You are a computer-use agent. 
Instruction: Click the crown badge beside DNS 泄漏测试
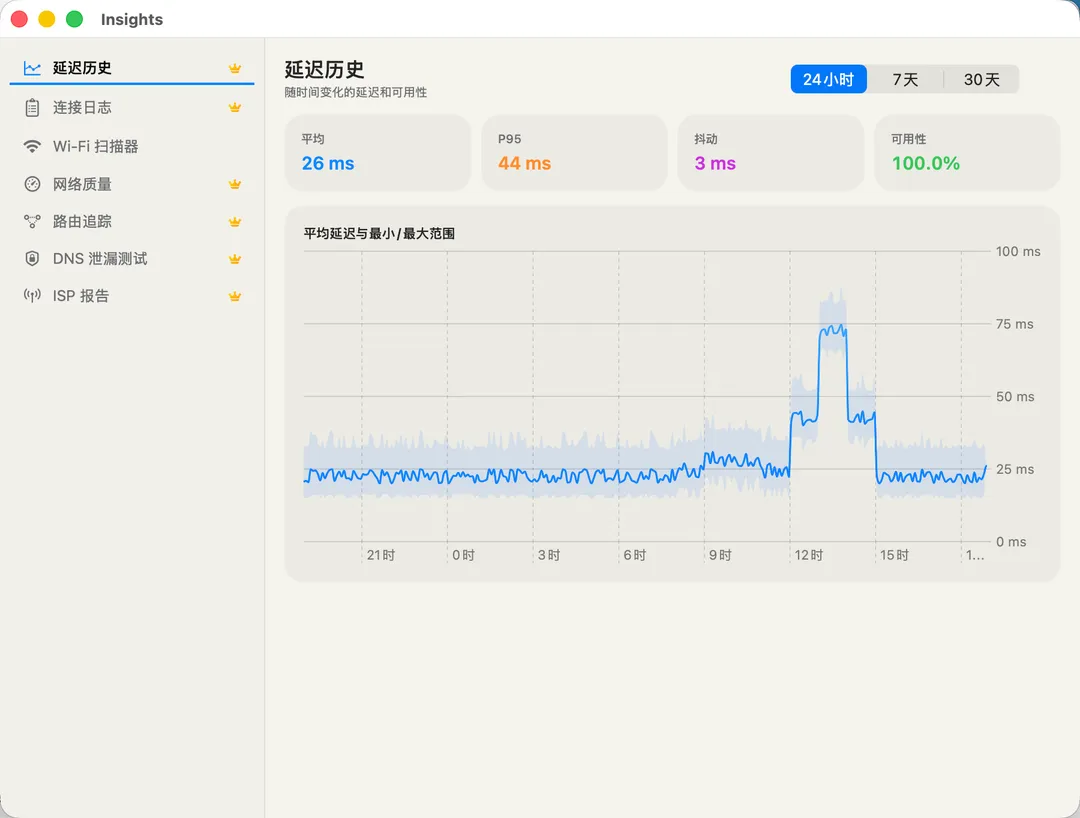click(235, 259)
